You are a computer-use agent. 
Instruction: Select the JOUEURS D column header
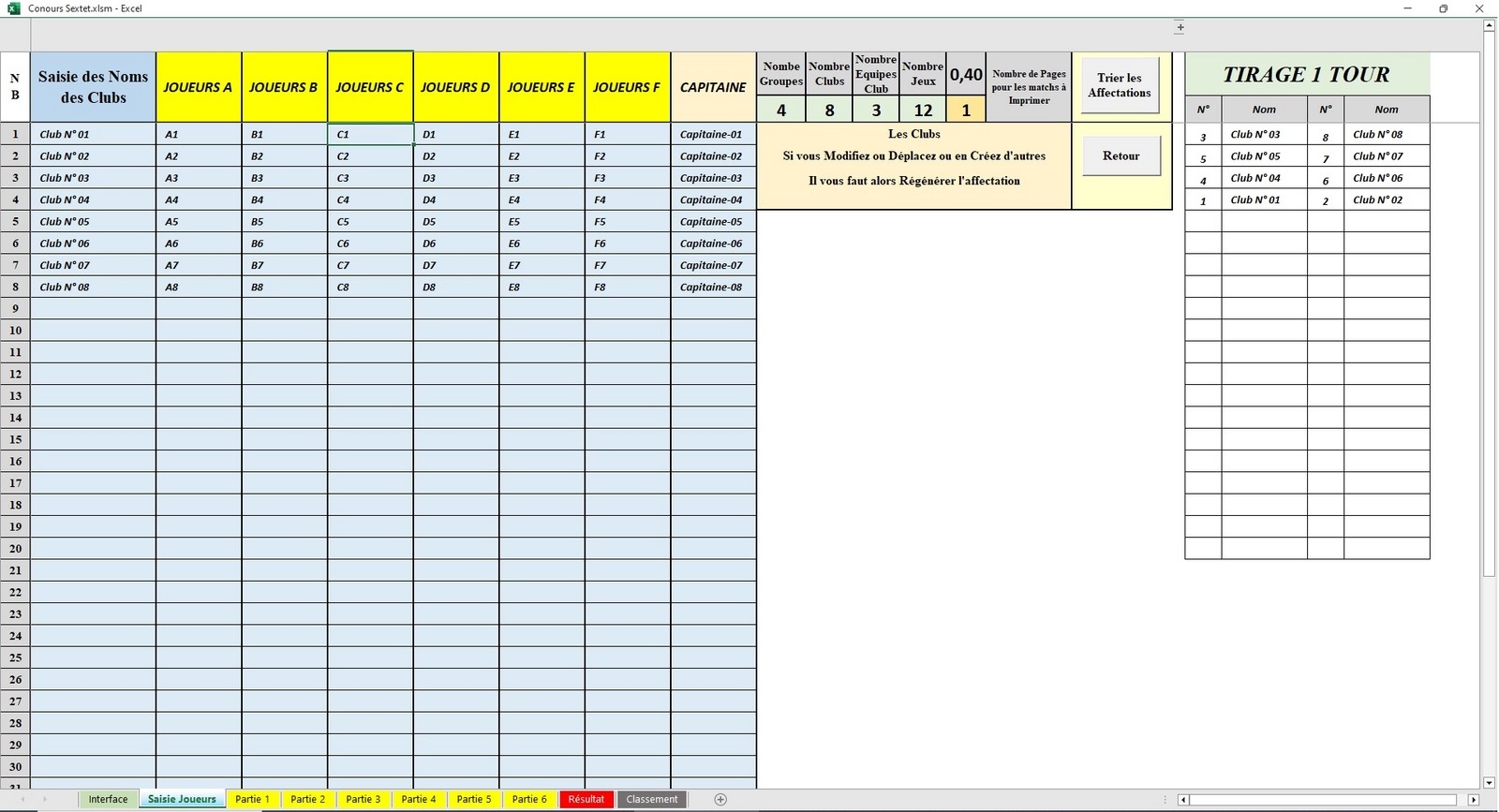pyautogui.click(x=456, y=87)
